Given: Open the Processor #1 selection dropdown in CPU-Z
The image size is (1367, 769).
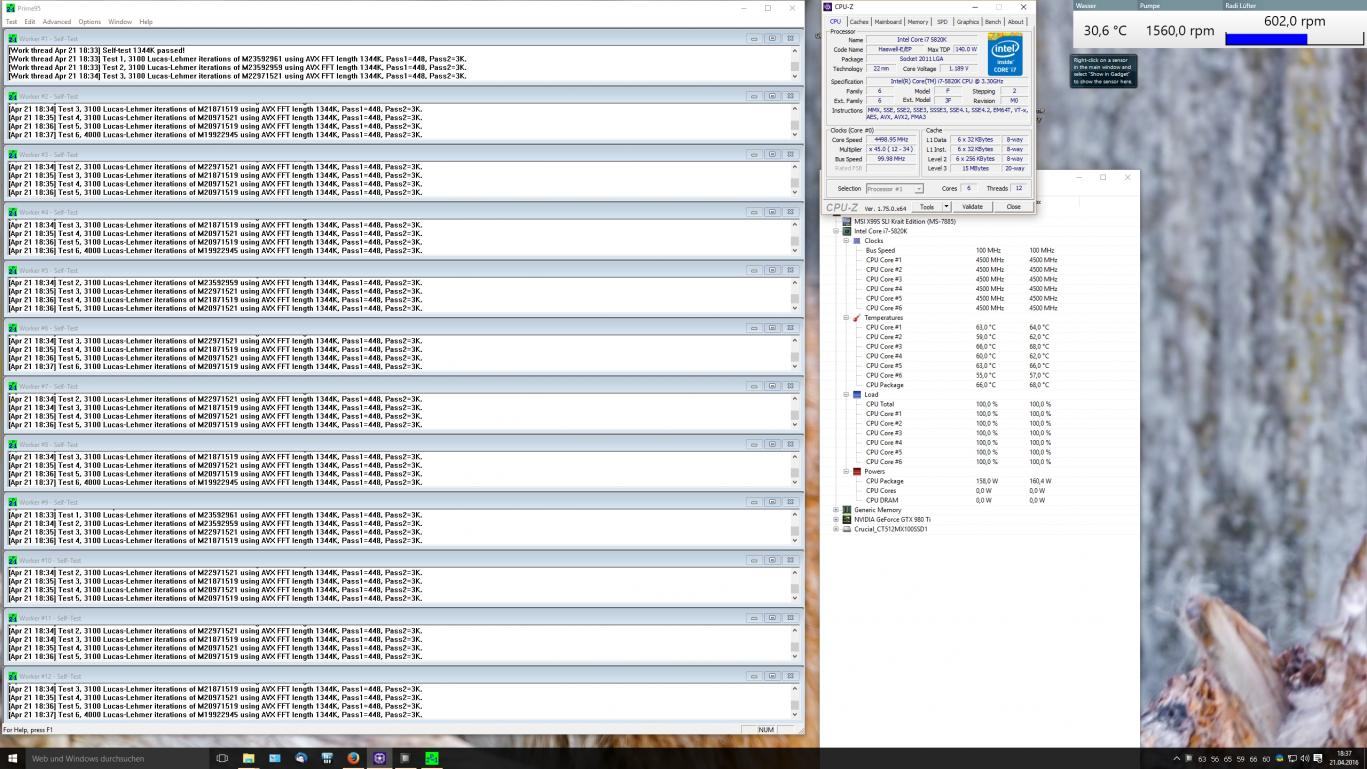Looking at the screenshot, I should click(x=895, y=189).
